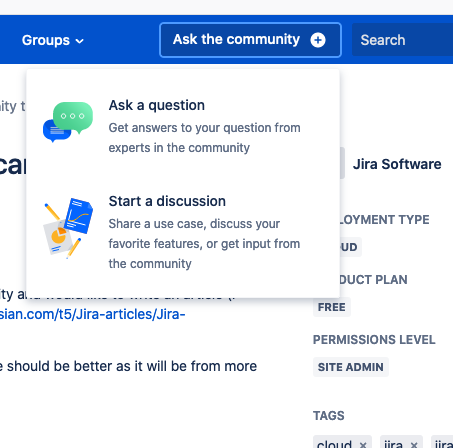Click the chat bubbles icon for Ask a question
453x448 pixels.
(x=68, y=122)
